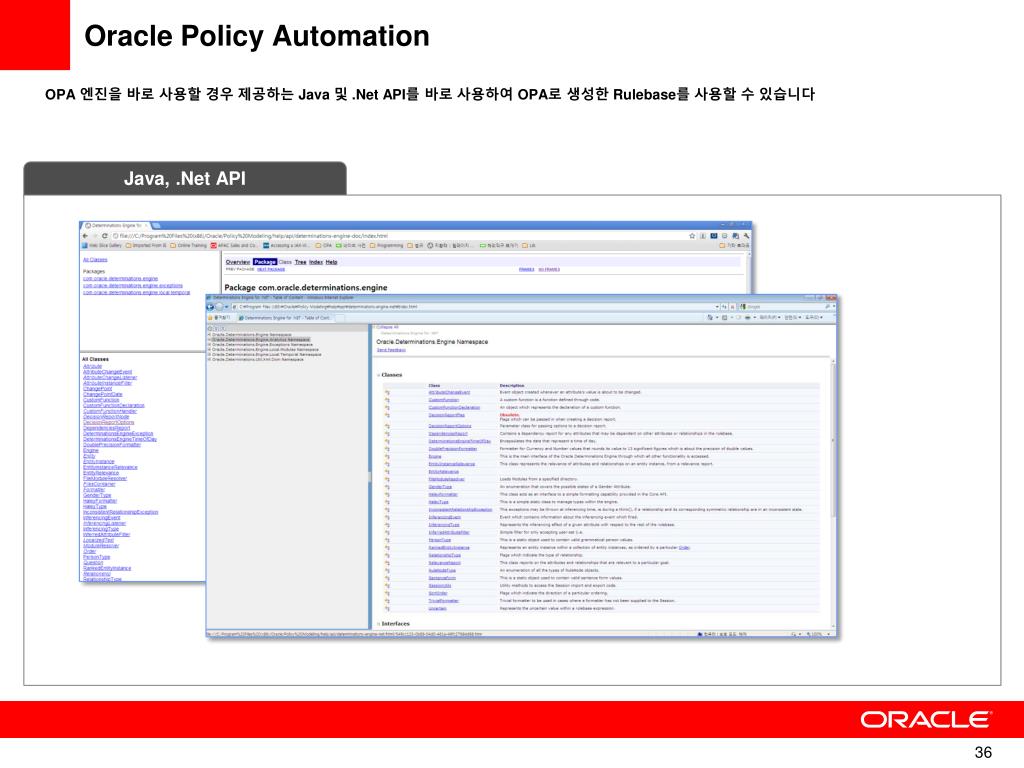
Task: Open AttributeChangeEvent in All Classes list
Action: [x=108, y=372]
